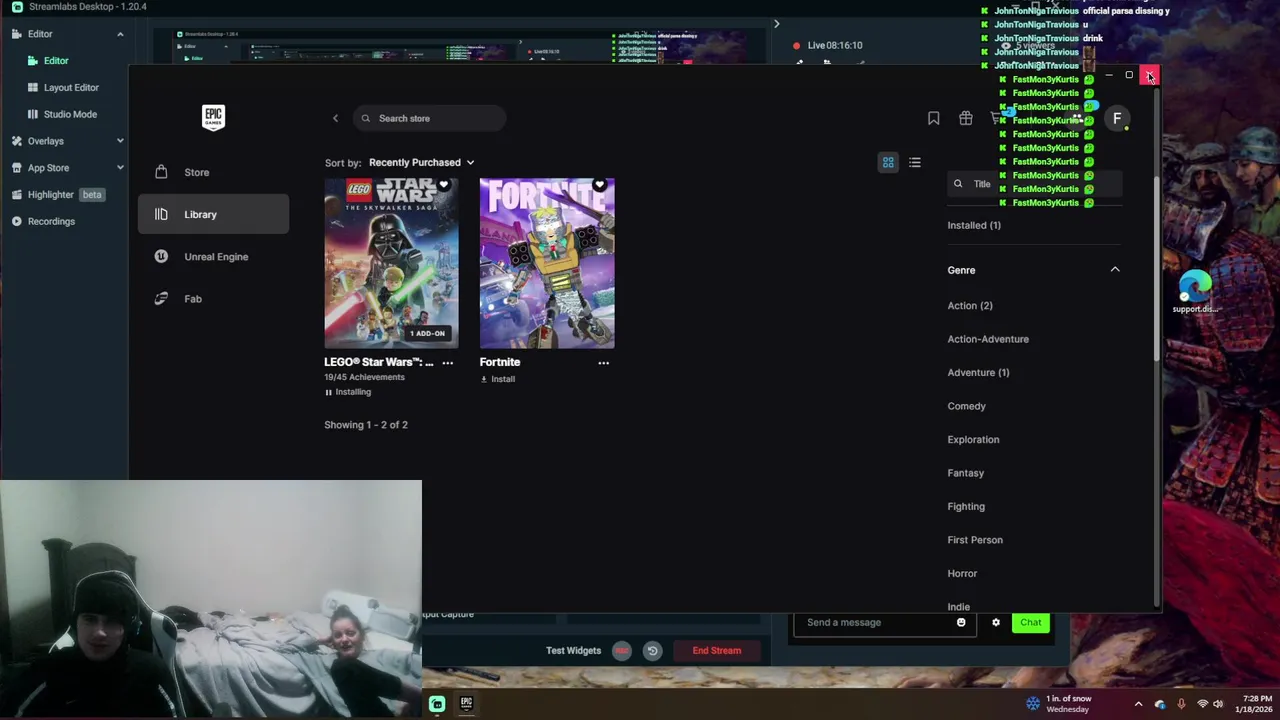Open the chat settings gear
Screen dimensions: 1280x720
coord(996,623)
